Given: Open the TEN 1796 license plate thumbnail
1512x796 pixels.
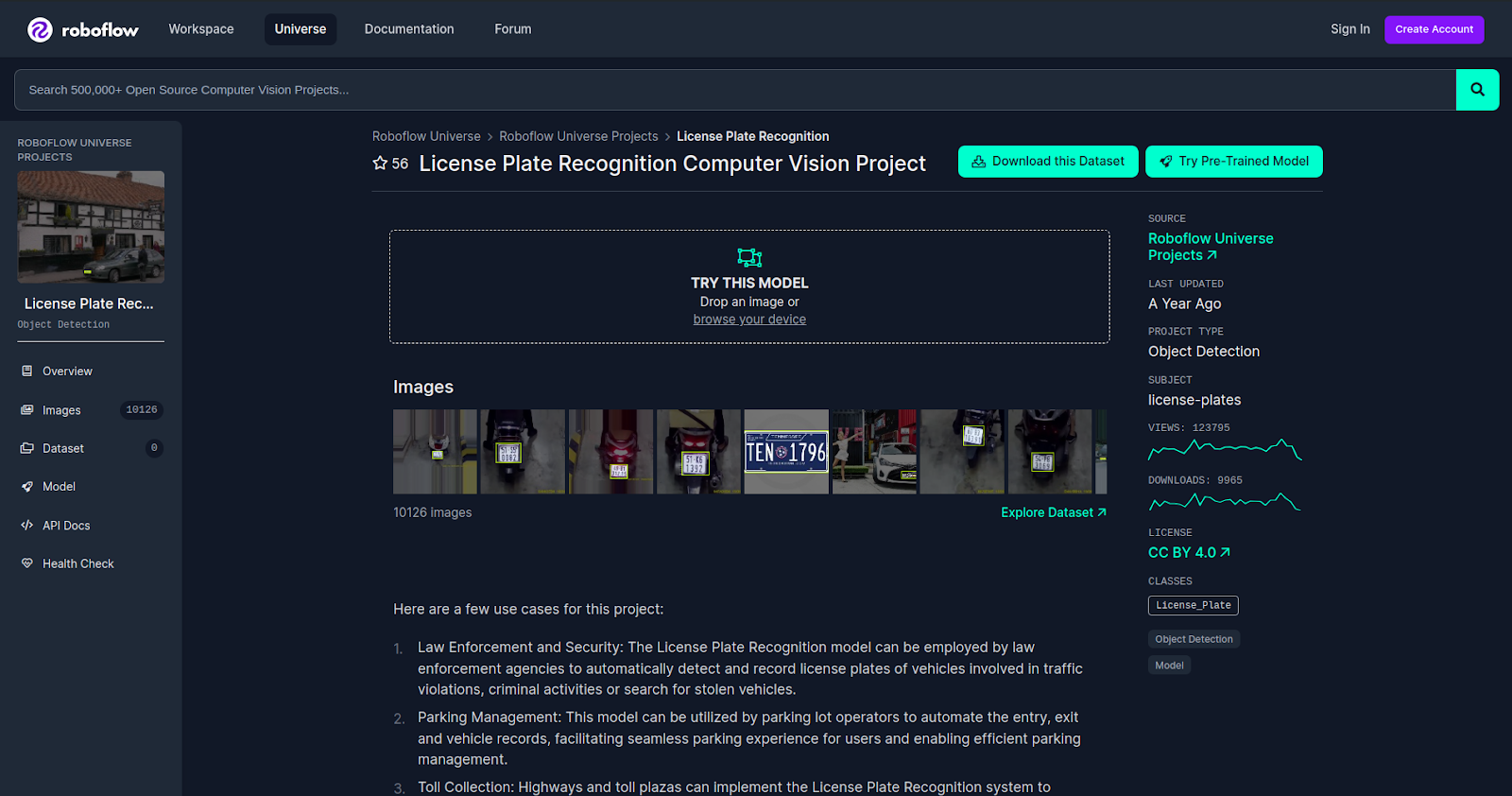Looking at the screenshot, I should pos(786,452).
